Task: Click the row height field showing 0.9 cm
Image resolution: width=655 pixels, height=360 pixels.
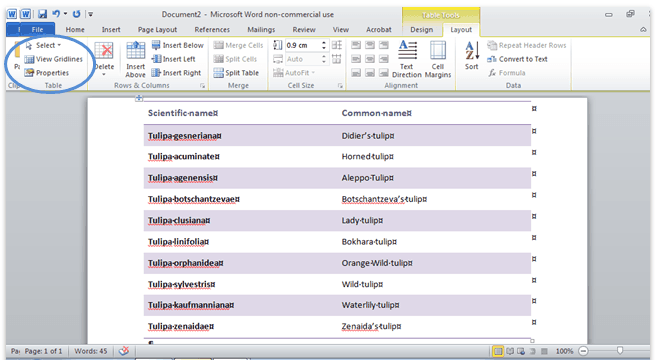Action: (302, 45)
